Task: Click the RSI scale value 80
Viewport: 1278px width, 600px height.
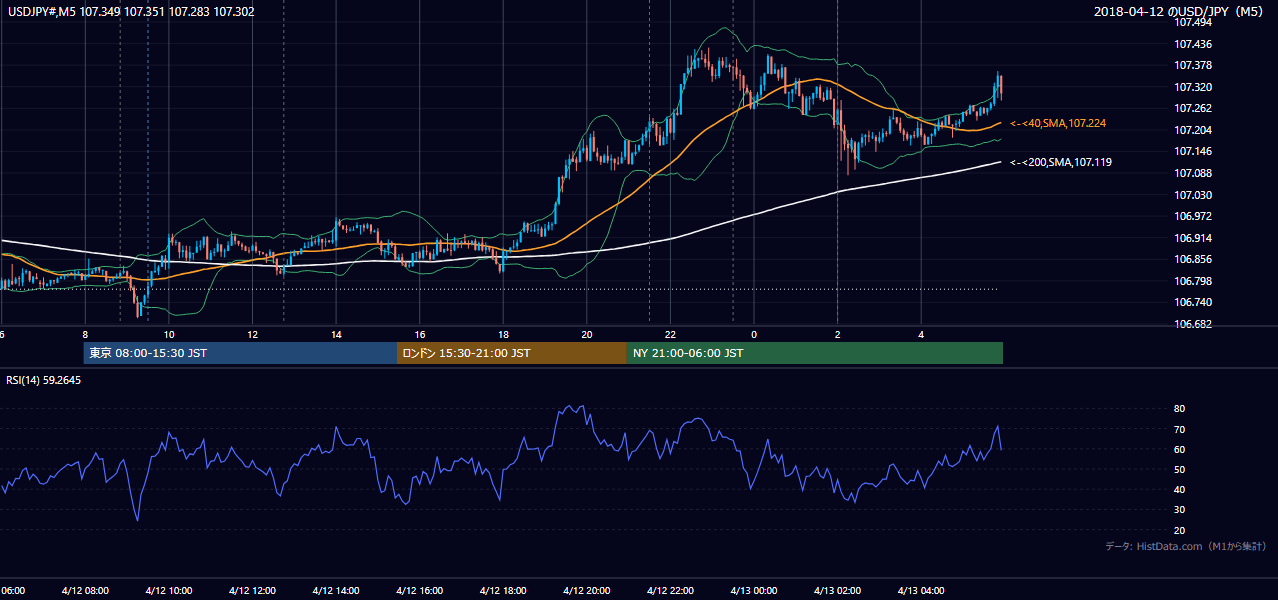Action: point(1180,409)
